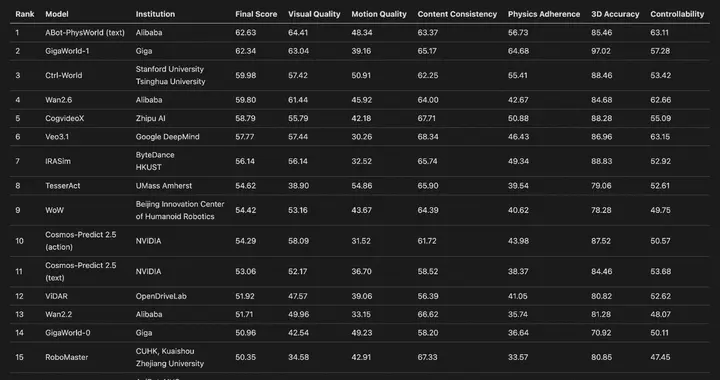Click the Model column header
Viewport: 720px width, 380px height.
coord(57,14)
